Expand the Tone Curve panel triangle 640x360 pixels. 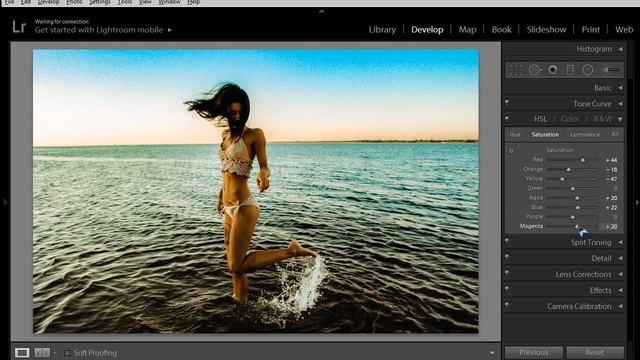620,104
